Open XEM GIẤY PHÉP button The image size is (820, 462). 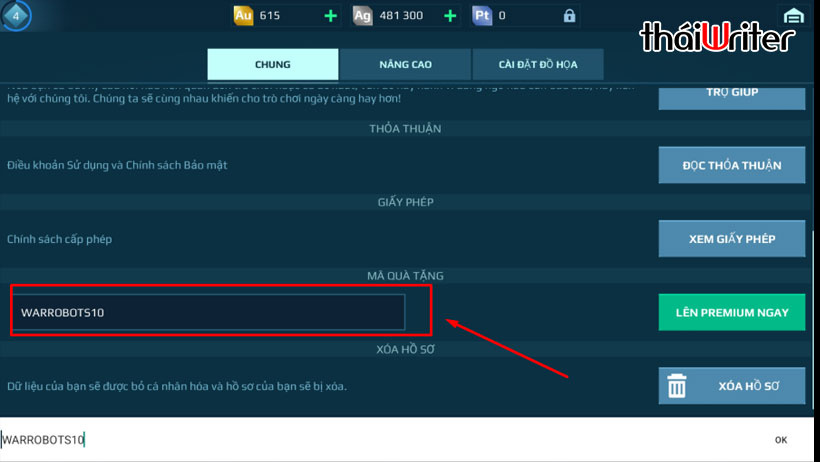tap(732, 239)
